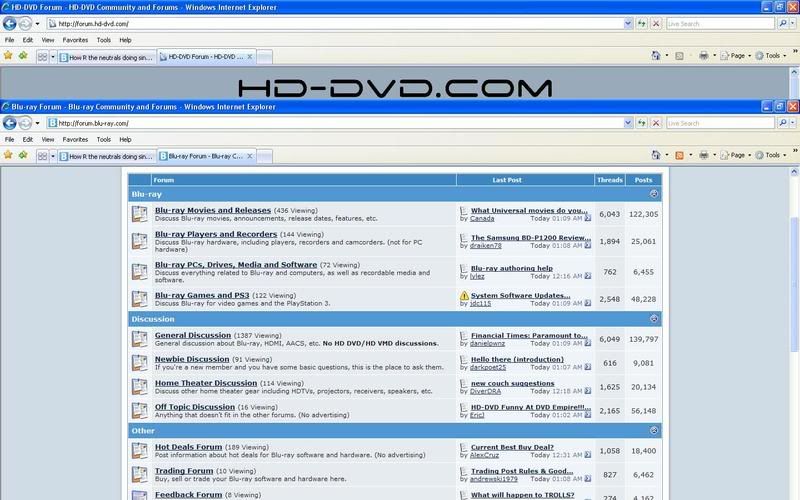Select the HD-DVD Forum tab
The width and height of the screenshot is (800, 500).
[x=206, y=57]
